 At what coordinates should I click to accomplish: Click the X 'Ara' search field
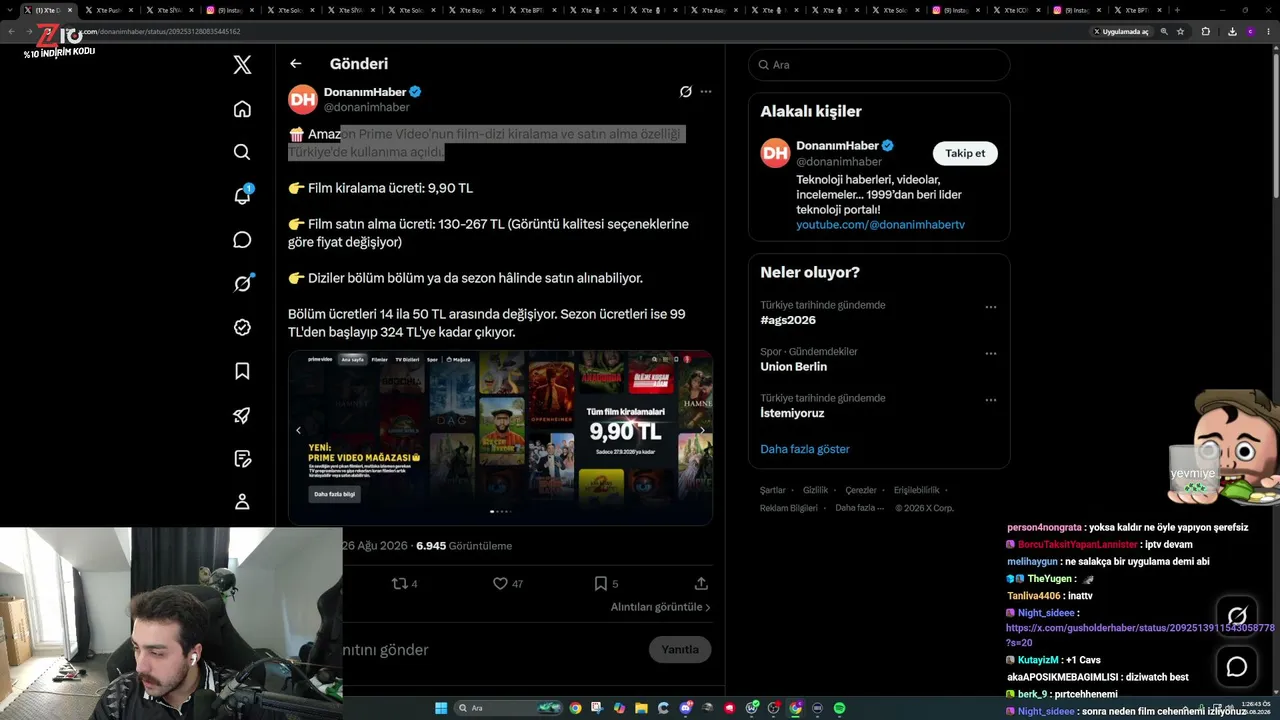879,65
